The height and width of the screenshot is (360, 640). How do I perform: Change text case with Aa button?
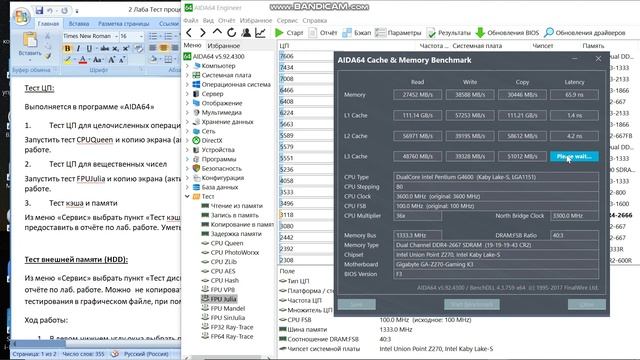[97, 60]
